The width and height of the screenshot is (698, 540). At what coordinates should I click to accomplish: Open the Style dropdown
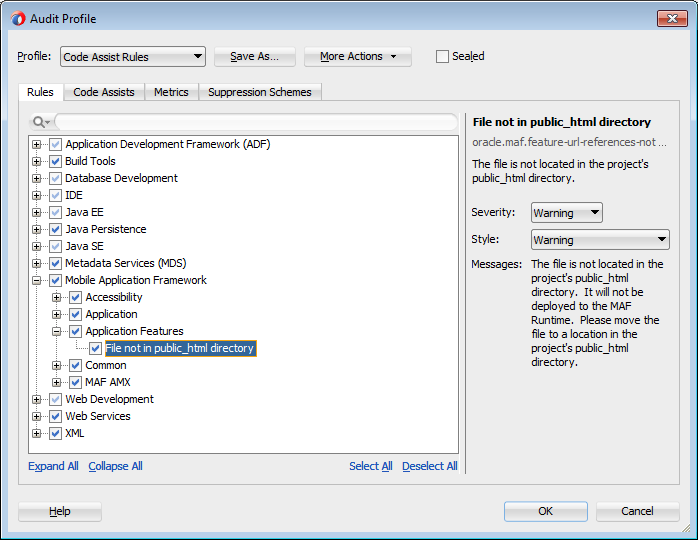tap(600, 240)
